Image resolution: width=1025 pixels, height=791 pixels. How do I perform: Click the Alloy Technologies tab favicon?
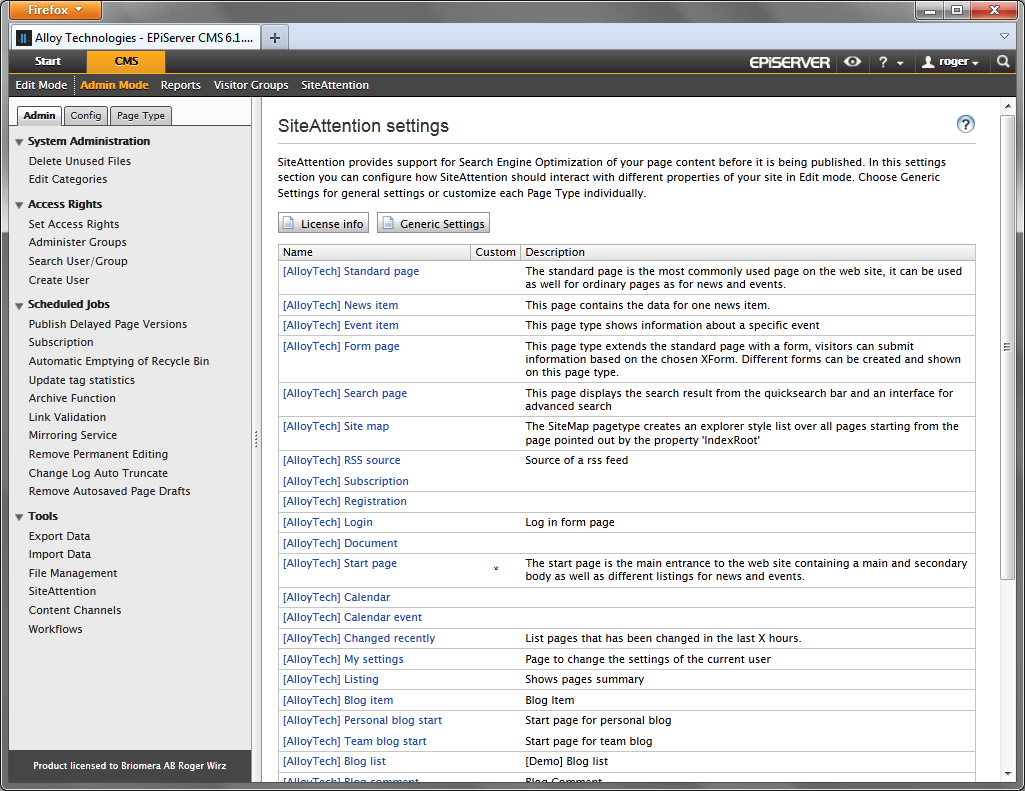[24, 38]
